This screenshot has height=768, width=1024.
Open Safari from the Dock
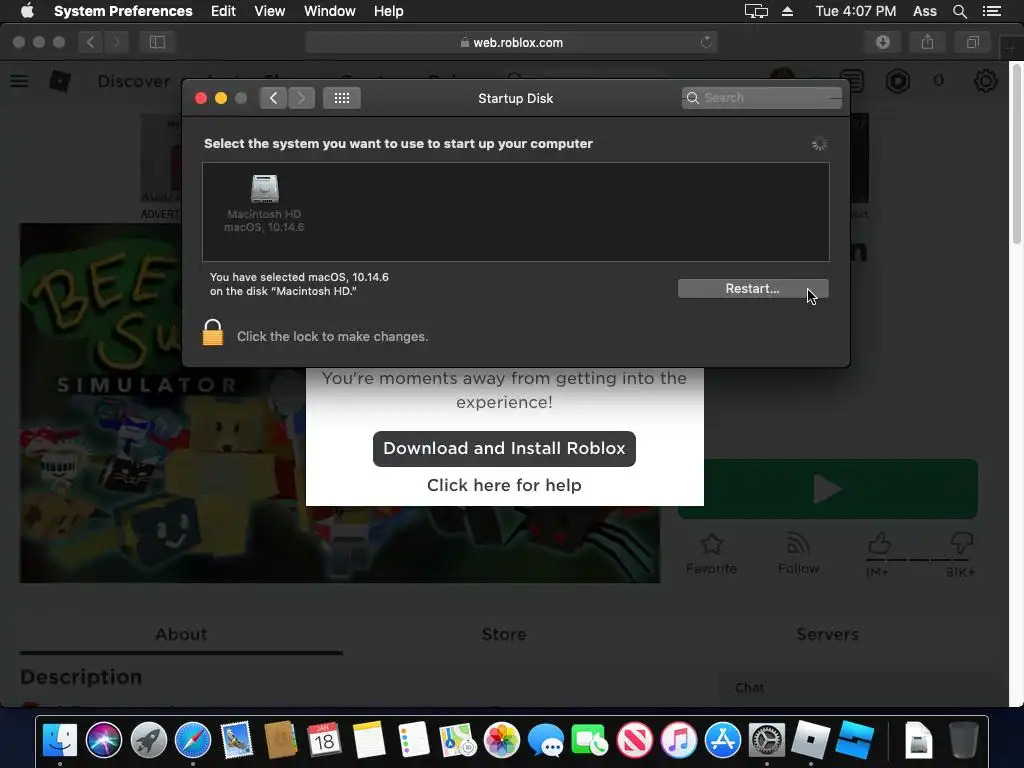[x=193, y=740]
